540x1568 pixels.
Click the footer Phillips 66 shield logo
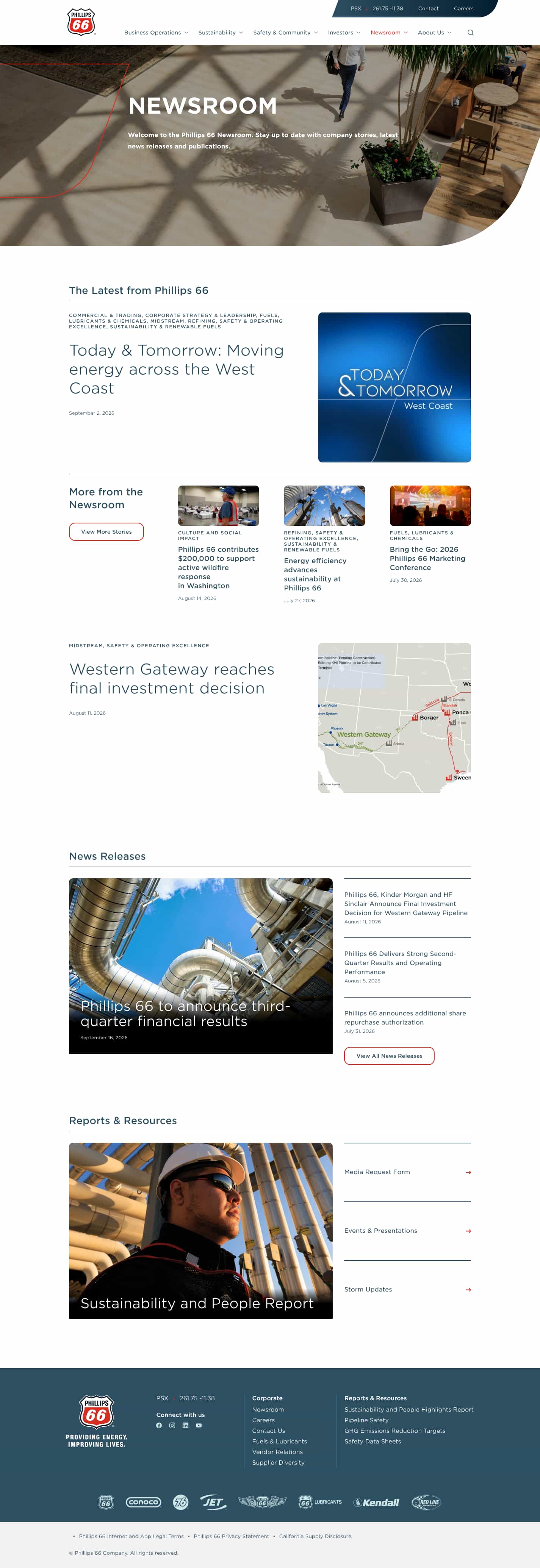click(x=97, y=1412)
